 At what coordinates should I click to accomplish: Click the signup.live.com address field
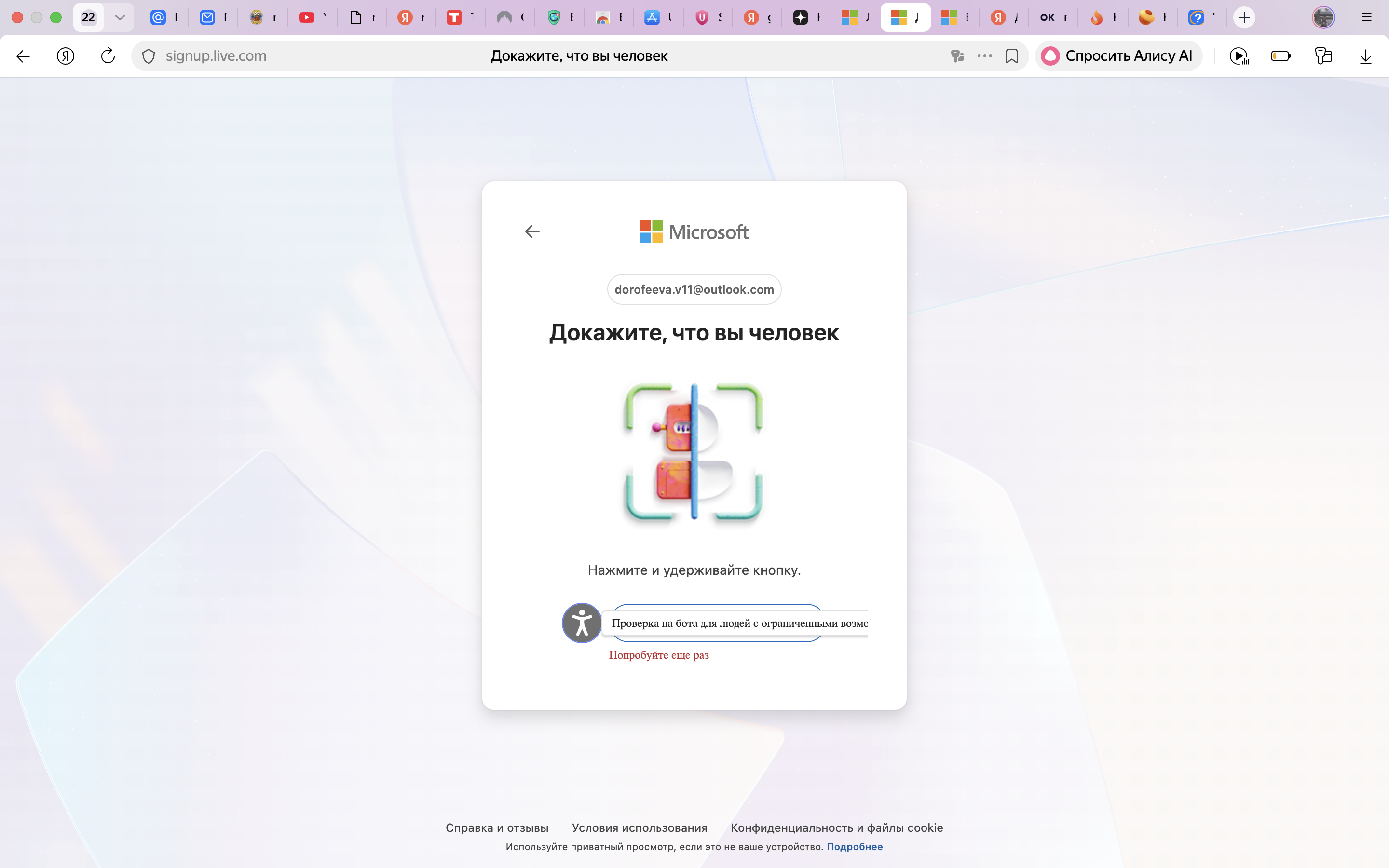580,55
